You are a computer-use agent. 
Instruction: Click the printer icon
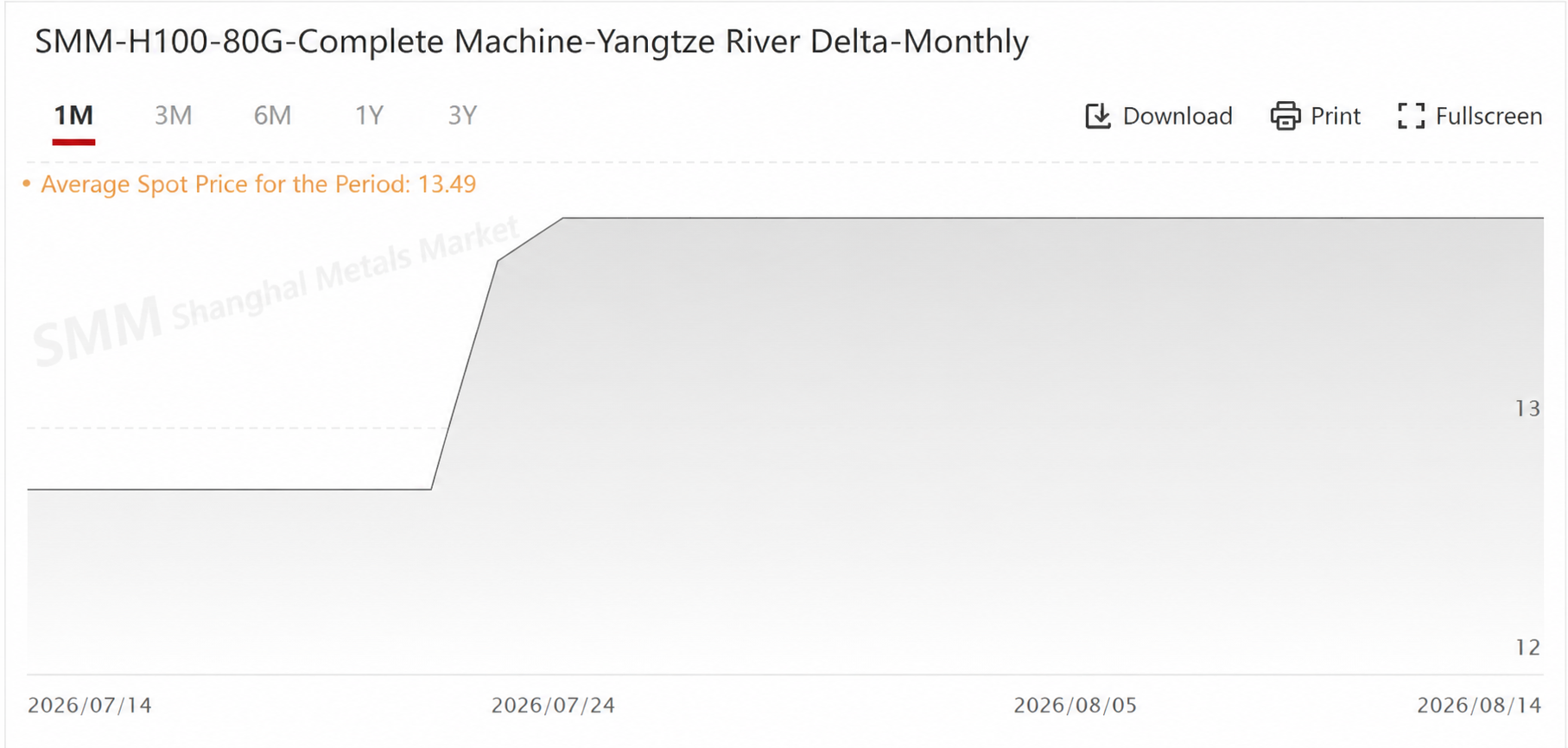(1286, 116)
